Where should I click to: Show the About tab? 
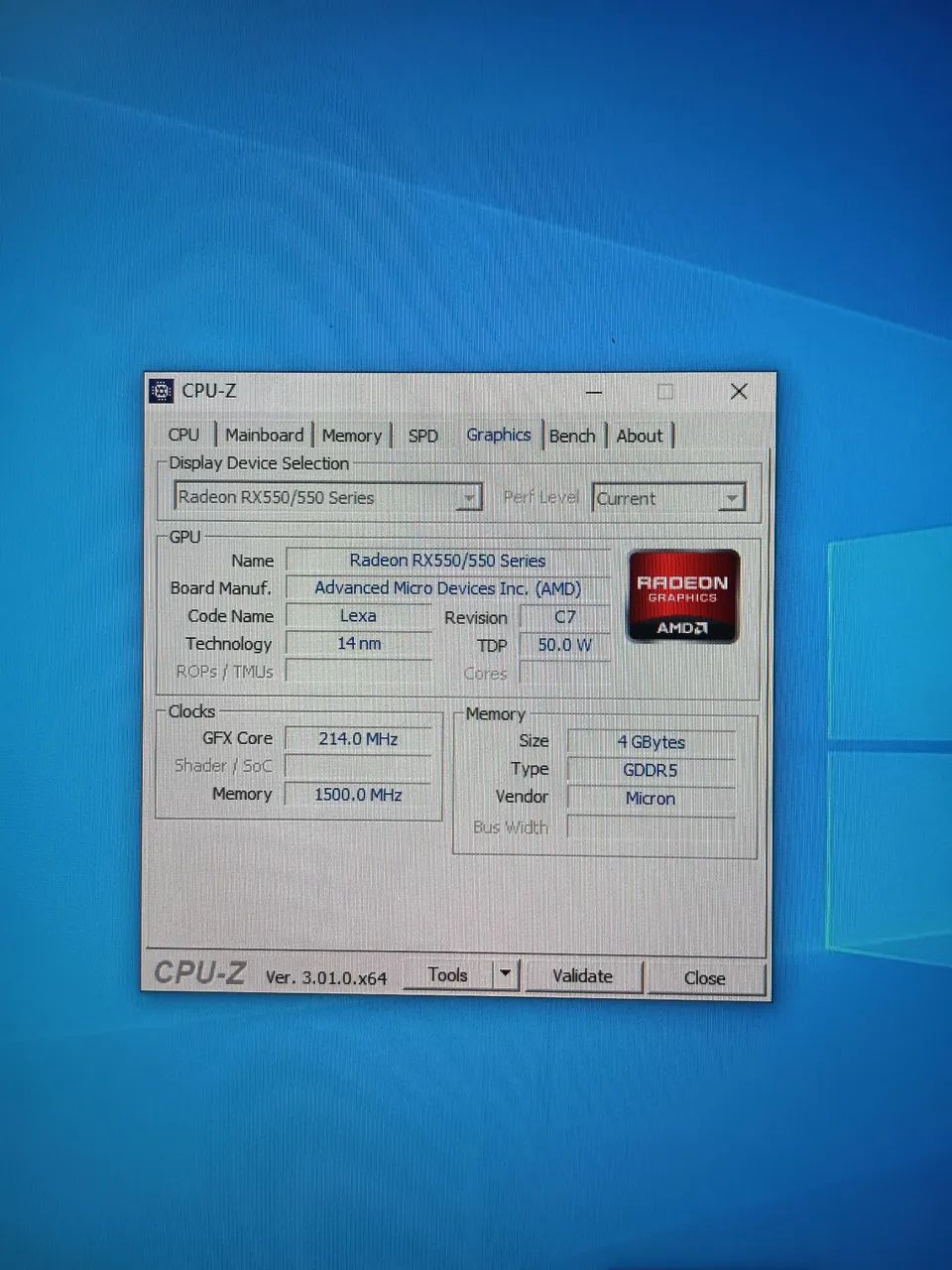click(x=640, y=436)
